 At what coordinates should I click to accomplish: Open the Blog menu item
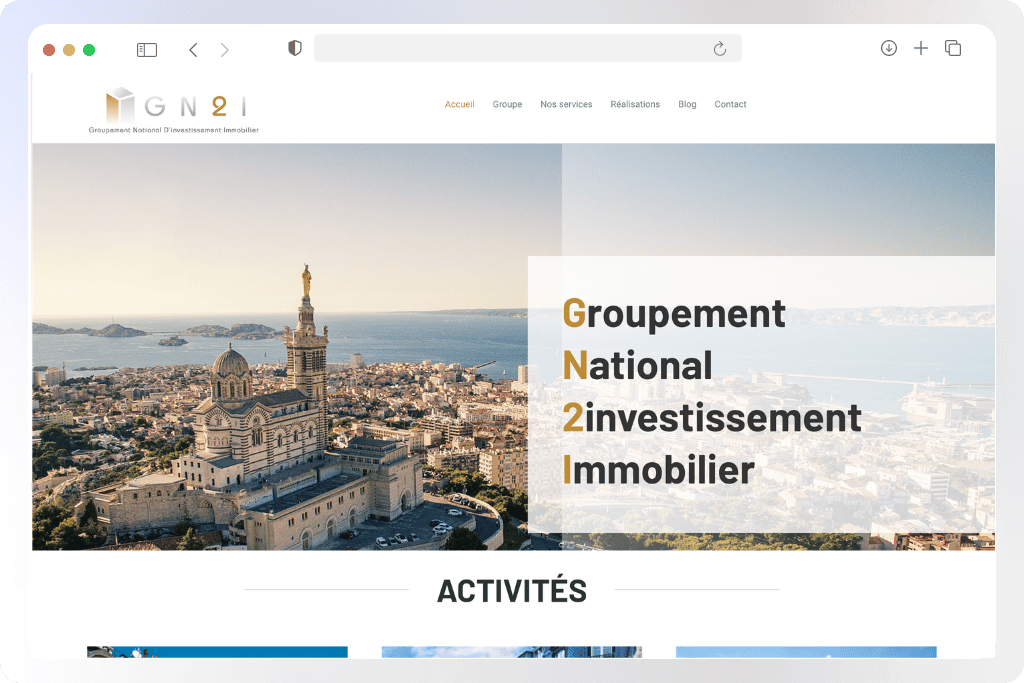click(x=687, y=104)
